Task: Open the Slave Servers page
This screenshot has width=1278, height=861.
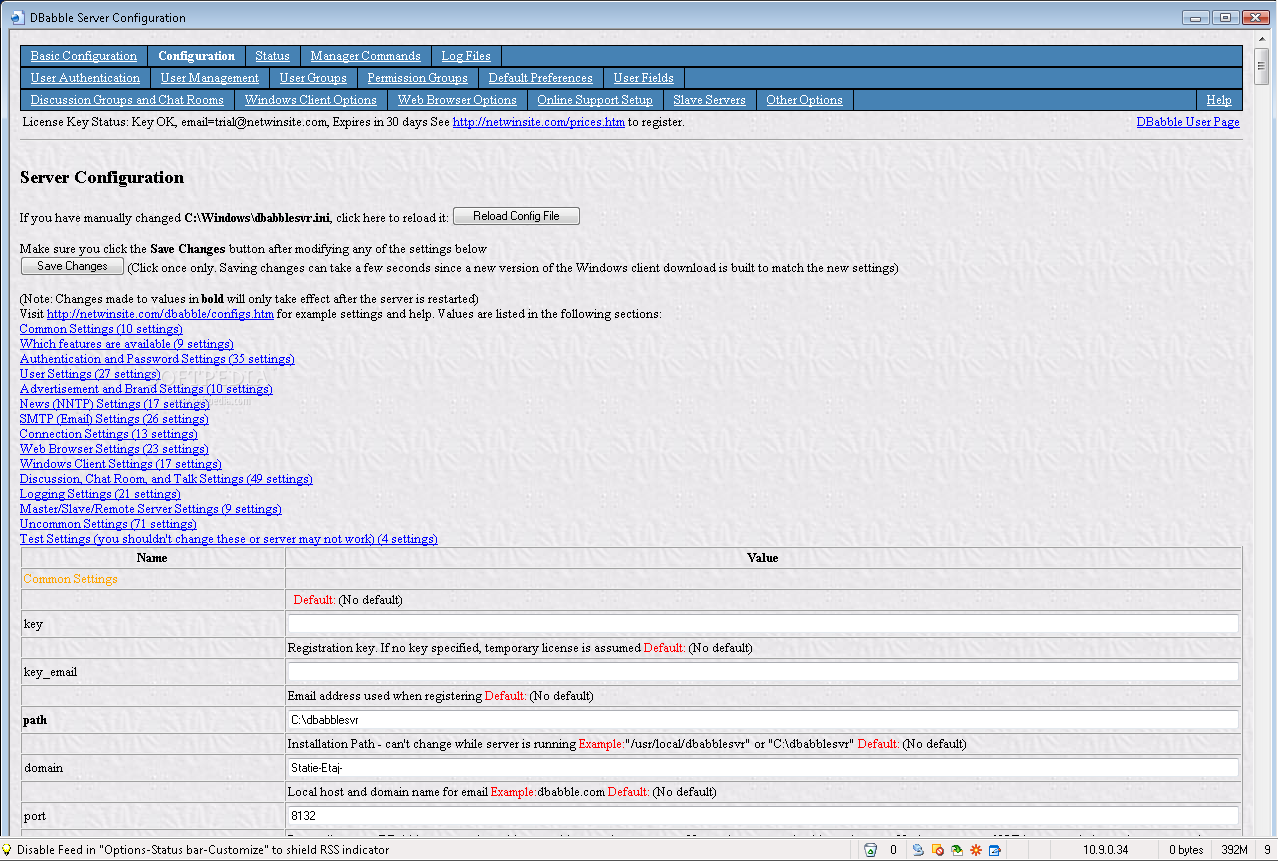Action: (x=709, y=100)
